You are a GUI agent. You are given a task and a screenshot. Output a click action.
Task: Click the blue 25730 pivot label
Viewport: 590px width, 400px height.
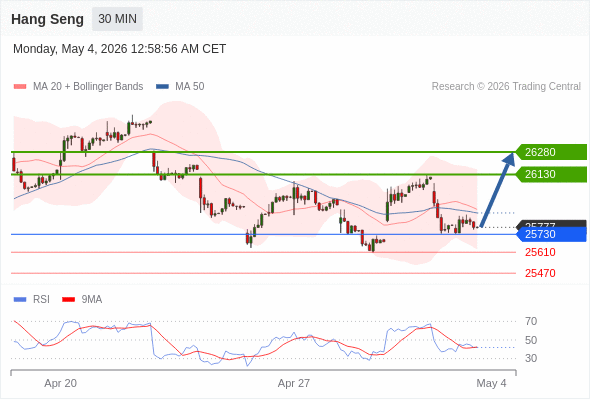coord(550,234)
